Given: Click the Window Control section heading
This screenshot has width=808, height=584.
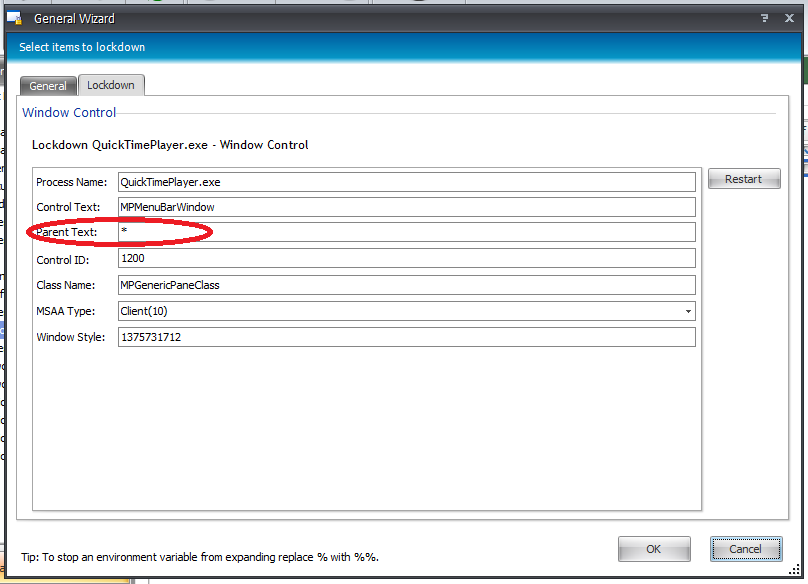Looking at the screenshot, I should 69,113.
